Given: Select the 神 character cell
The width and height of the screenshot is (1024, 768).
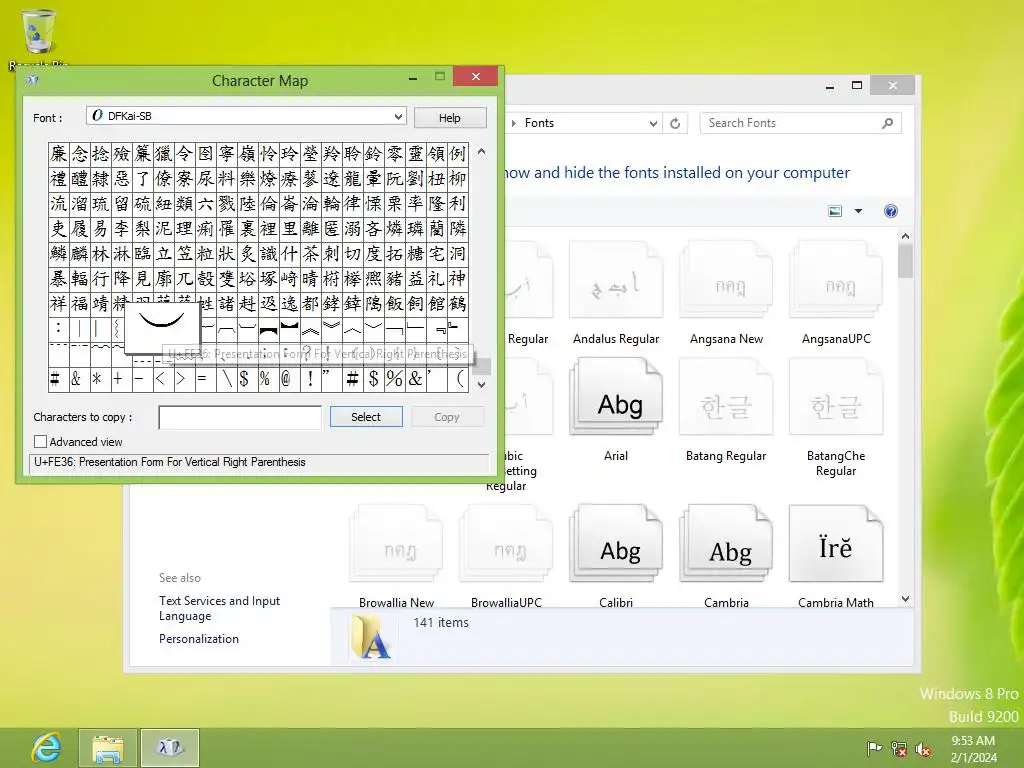Looking at the screenshot, I should (x=457, y=279).
